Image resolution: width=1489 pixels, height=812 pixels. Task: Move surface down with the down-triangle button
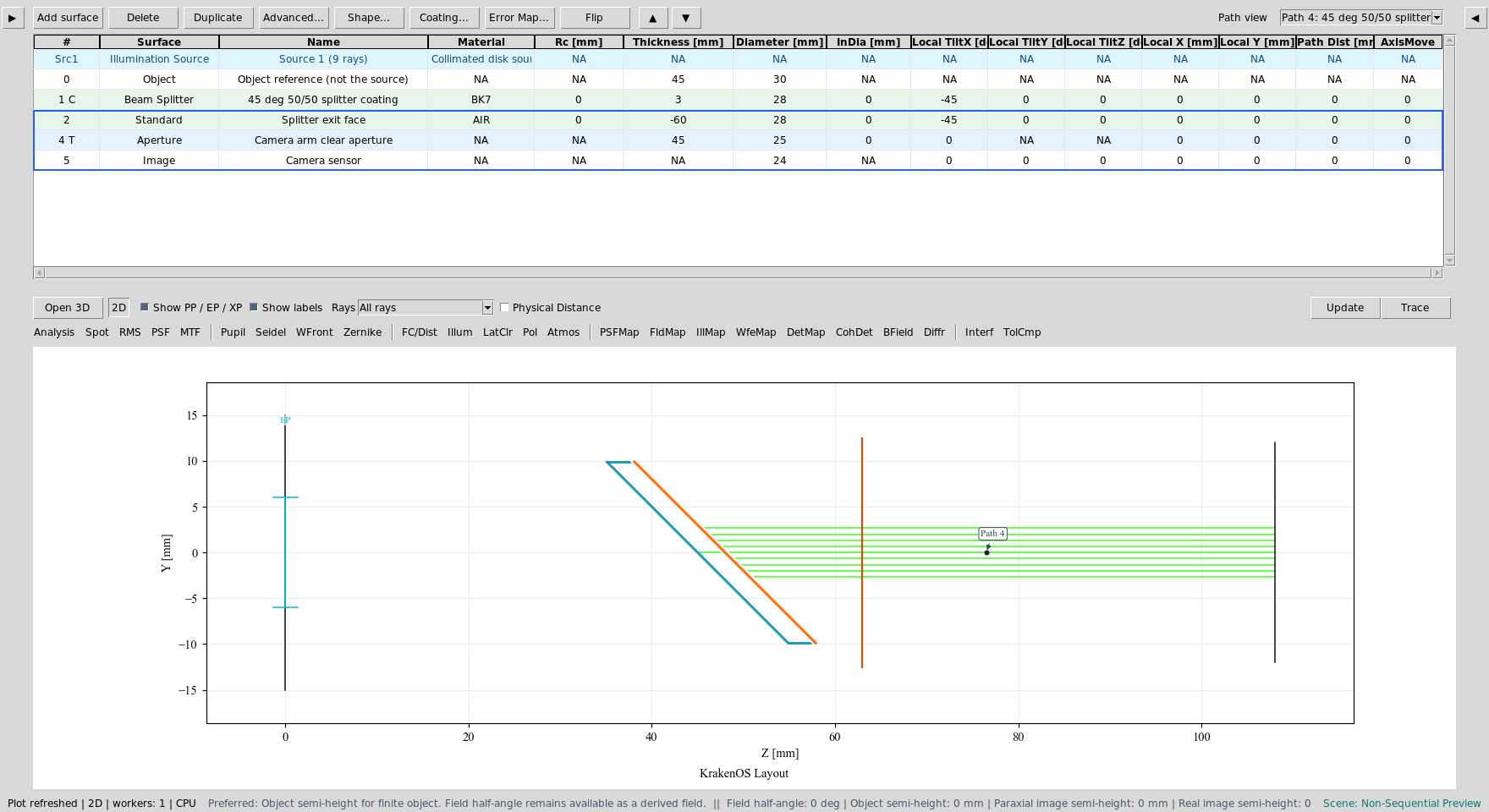point(686,18)
